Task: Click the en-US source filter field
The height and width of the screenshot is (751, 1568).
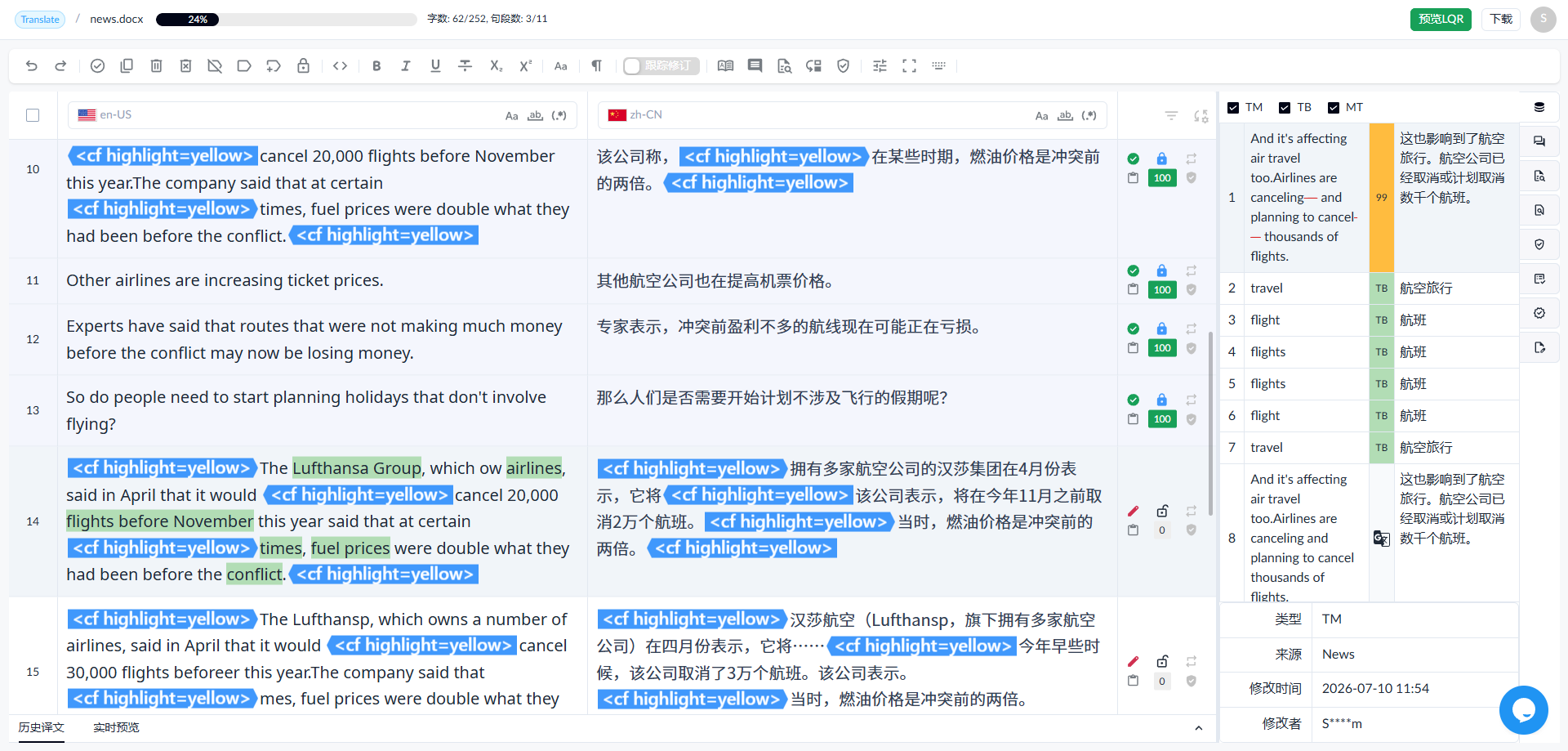Action: (x=323, y=115)
